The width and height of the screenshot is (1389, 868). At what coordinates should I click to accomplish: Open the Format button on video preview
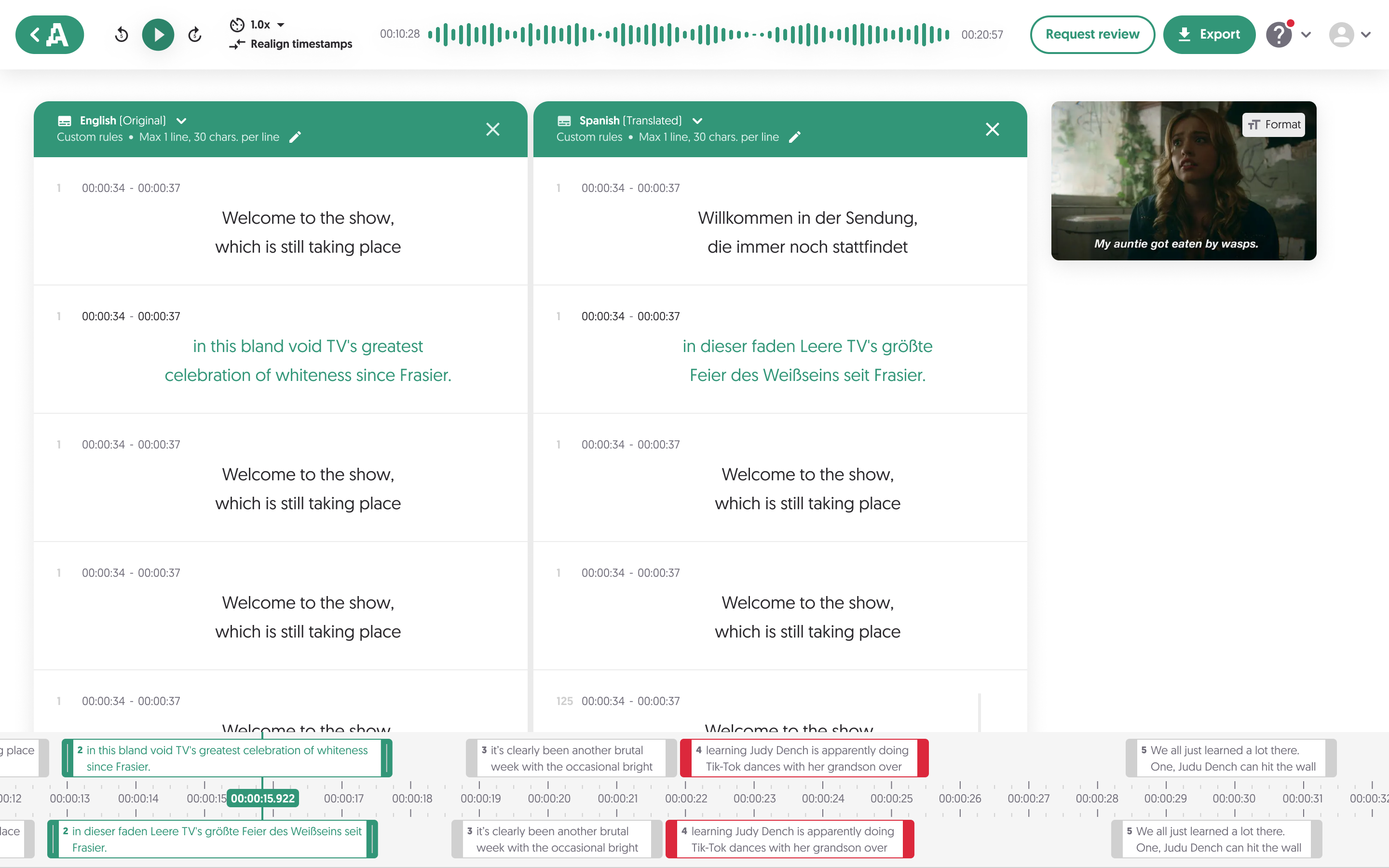click(1274, 124)
